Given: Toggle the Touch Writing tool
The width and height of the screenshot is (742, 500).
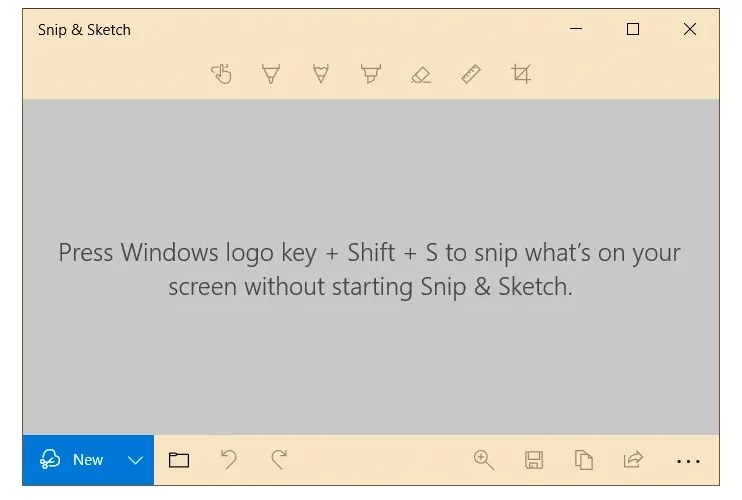Looking at the screenshot, I should [x=221, y=74].
